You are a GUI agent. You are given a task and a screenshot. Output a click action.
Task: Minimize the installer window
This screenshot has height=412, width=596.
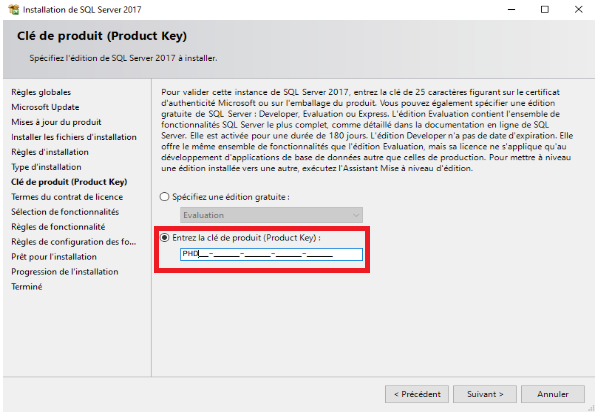pyautogui.click(x=512, y=10)
